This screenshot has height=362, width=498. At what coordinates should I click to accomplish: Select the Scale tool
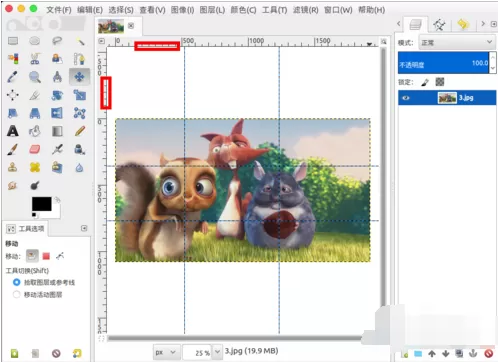click(x=80, y=95)
